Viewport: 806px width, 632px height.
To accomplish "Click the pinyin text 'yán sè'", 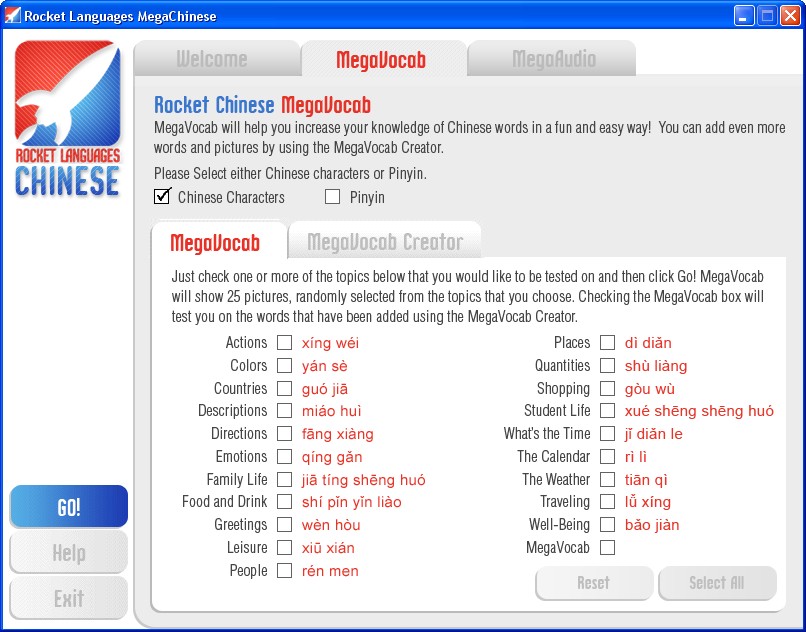I will pyautogui.click(x=325, y=366).
